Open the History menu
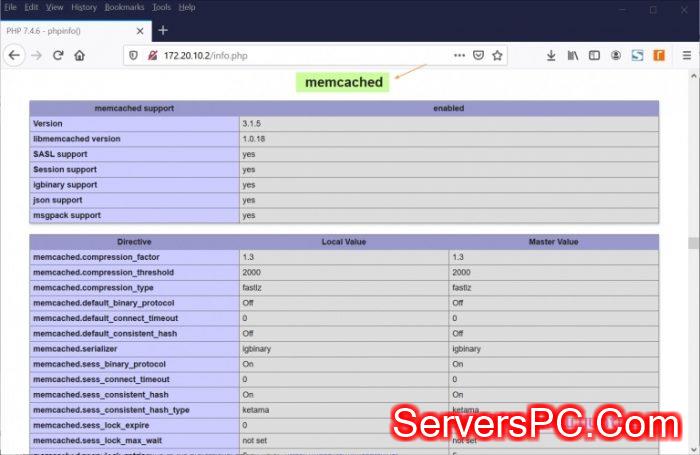Viewport: 700px width, 455px height. [x=84, y=7]
